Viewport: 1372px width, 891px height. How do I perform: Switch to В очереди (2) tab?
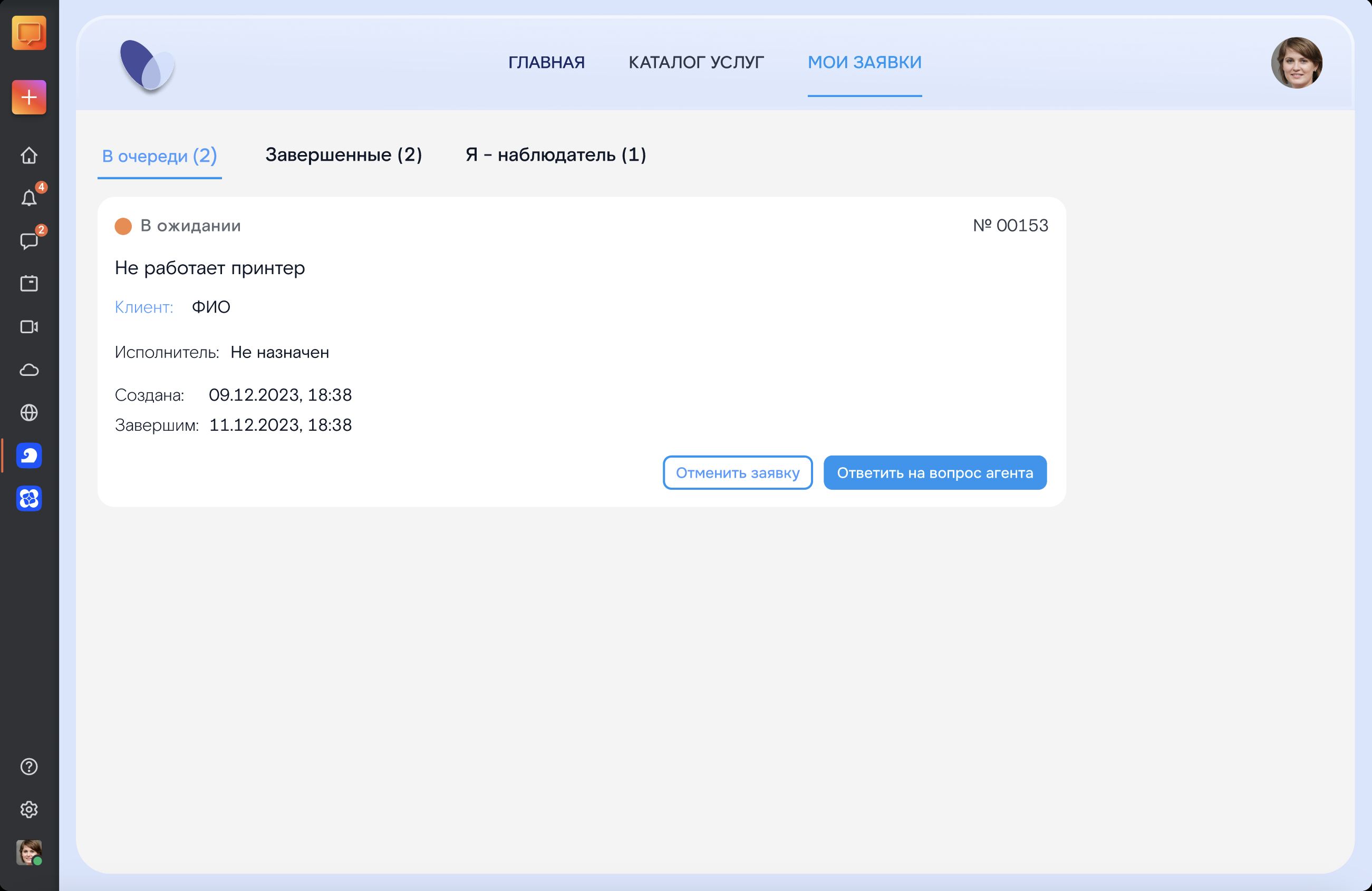coord(160,156)
